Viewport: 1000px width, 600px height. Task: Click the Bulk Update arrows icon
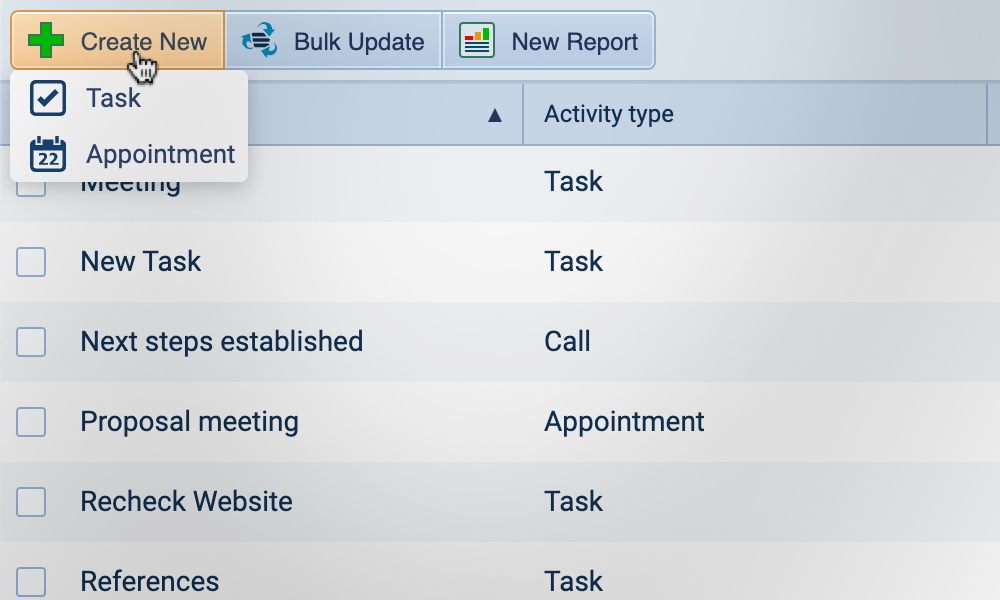coord(260,41)
